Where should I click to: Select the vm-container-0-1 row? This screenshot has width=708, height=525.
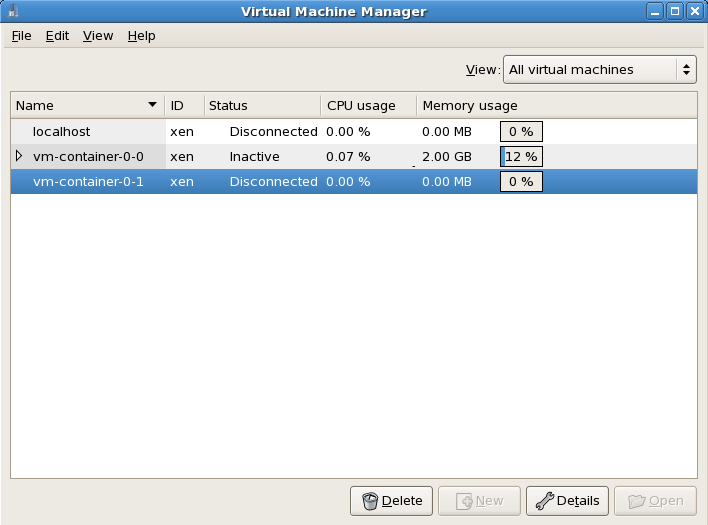pyautogui.click(x=354, y=181)
